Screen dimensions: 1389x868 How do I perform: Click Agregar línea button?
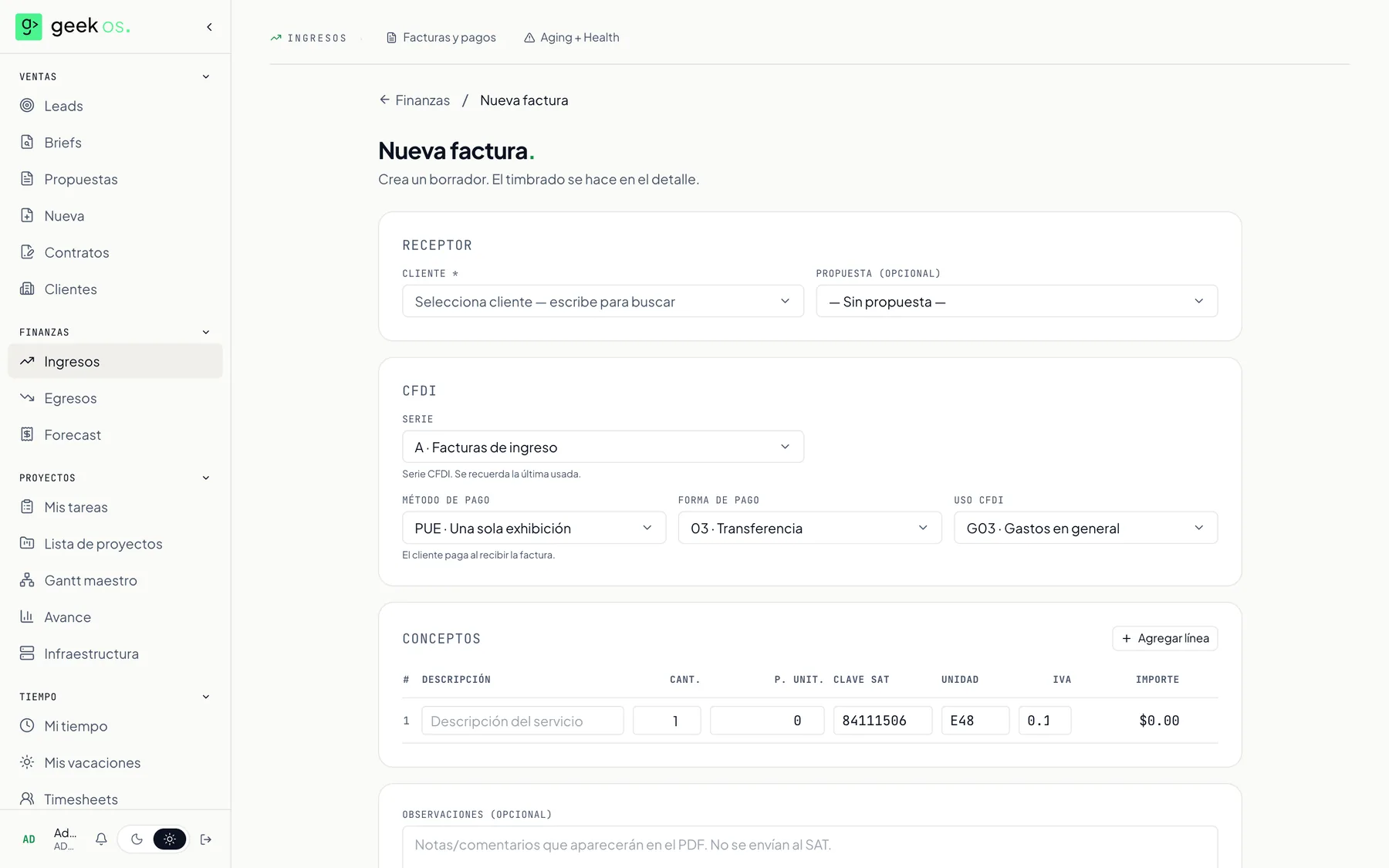coord(1164,639)
